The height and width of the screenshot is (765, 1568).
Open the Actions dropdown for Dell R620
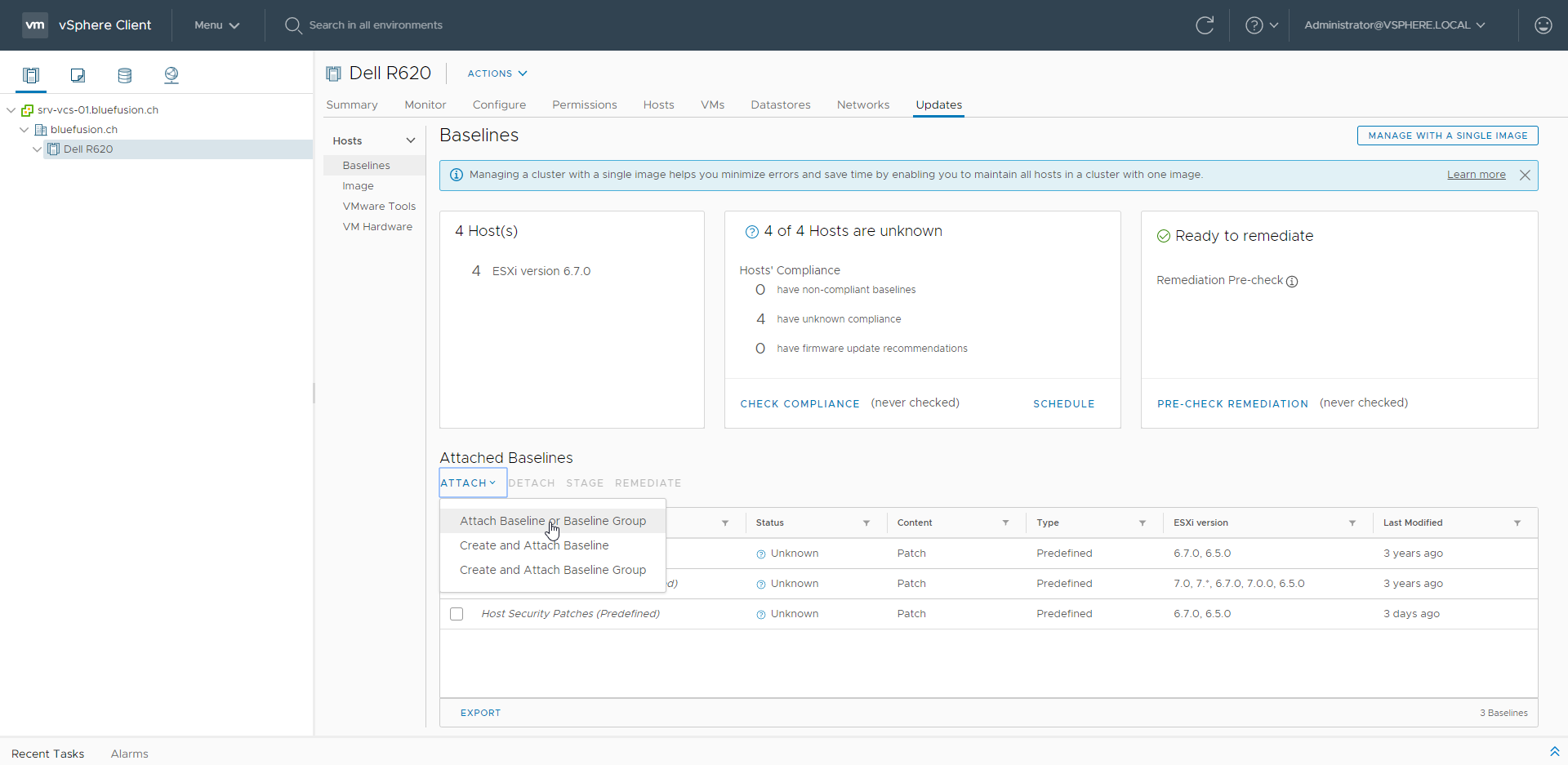coord(497,73)
